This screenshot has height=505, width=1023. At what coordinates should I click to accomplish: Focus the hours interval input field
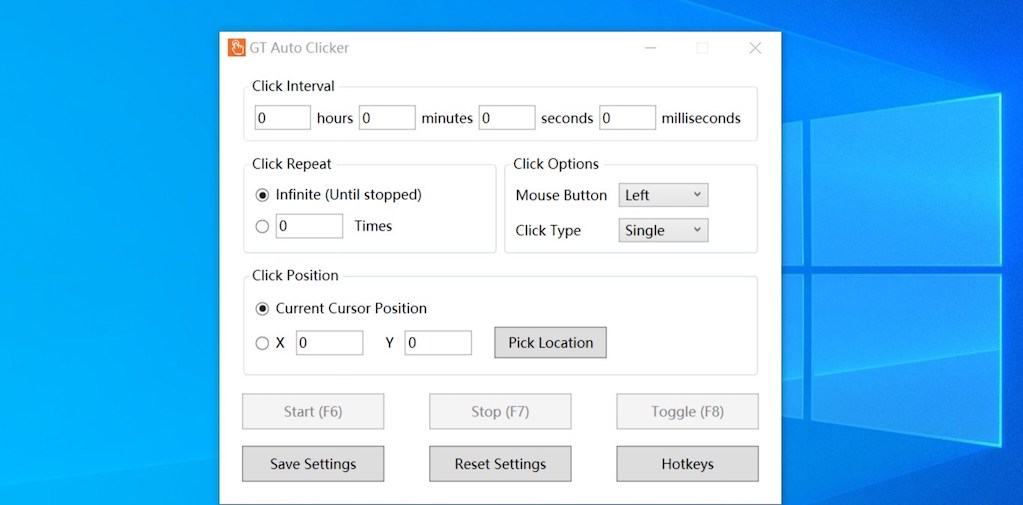pyautogui.click(x=282, y=118)
